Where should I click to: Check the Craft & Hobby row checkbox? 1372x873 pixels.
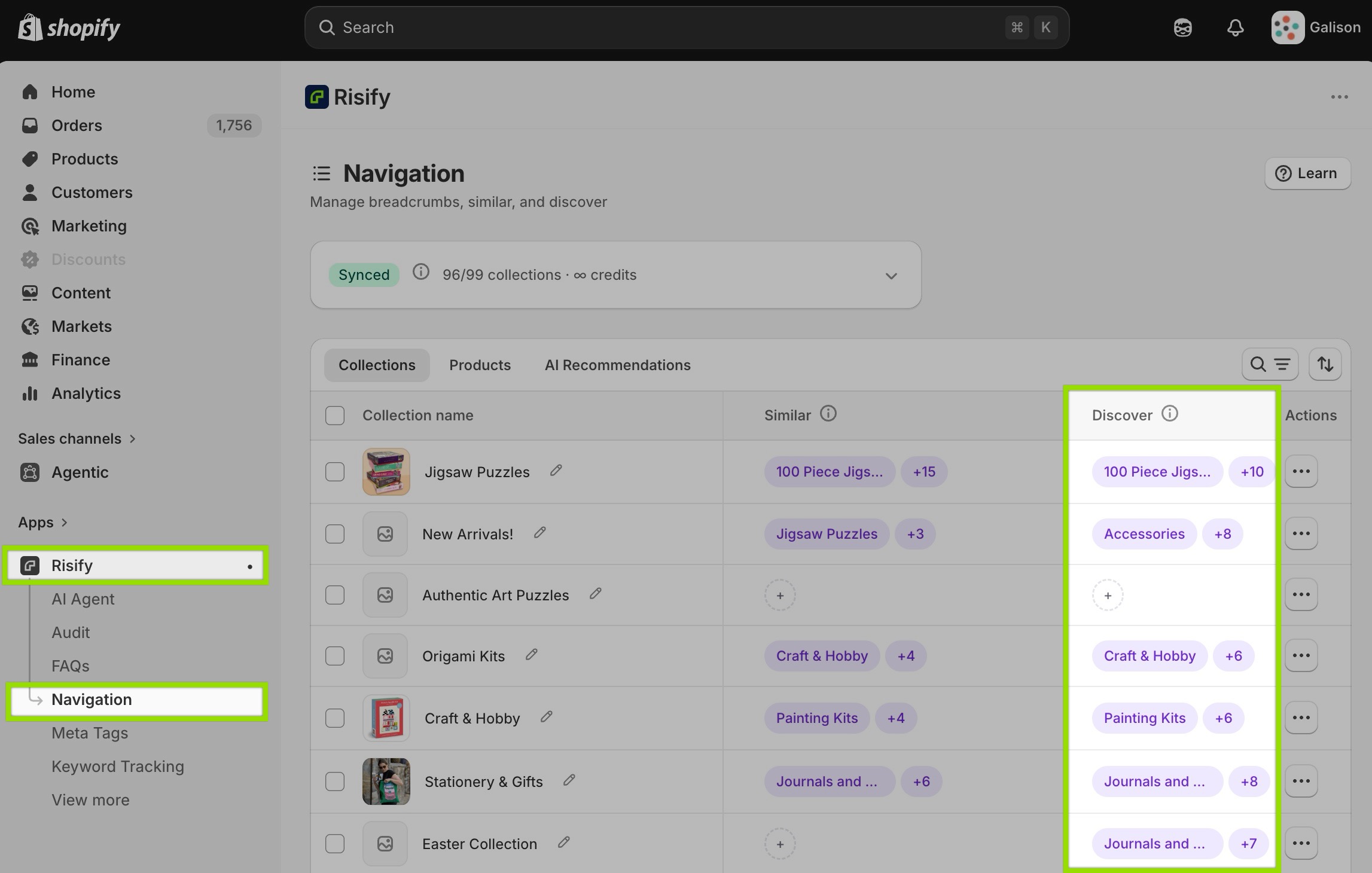(335, 718)
